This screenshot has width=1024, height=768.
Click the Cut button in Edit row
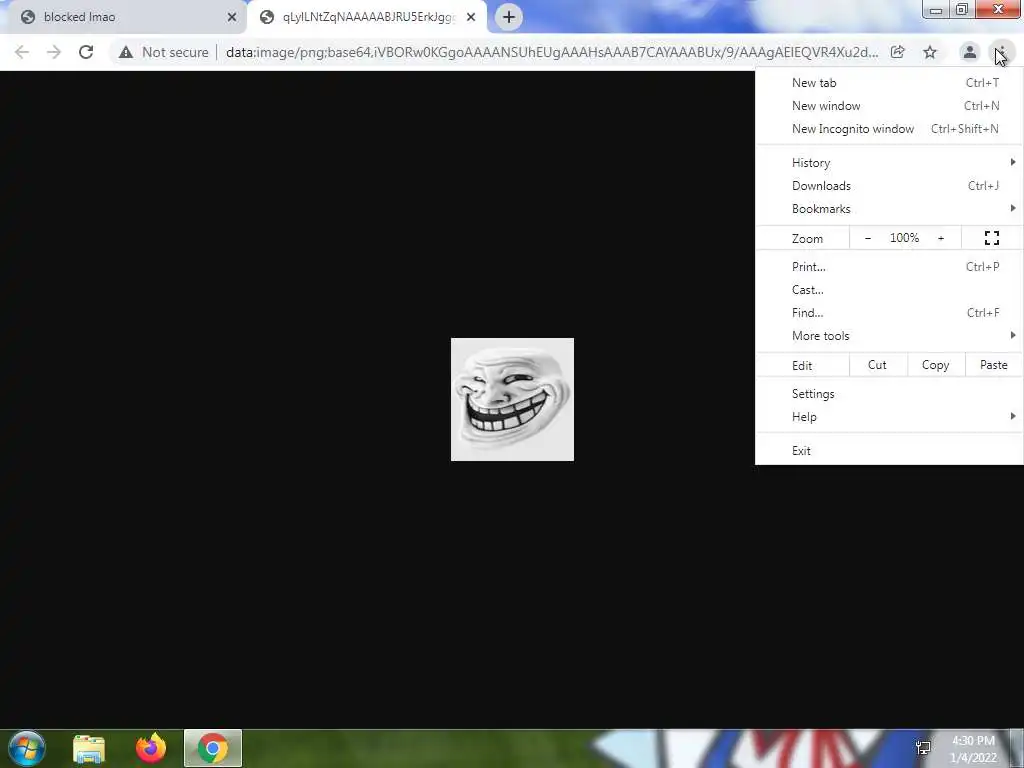877,365
